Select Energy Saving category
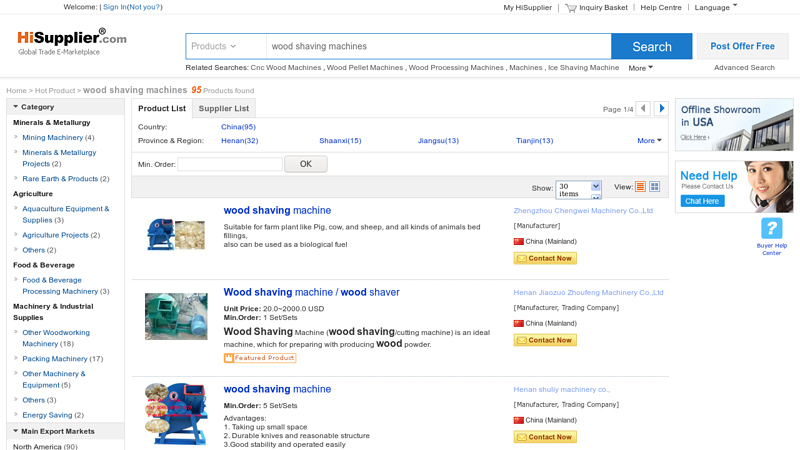 (47, 415)
